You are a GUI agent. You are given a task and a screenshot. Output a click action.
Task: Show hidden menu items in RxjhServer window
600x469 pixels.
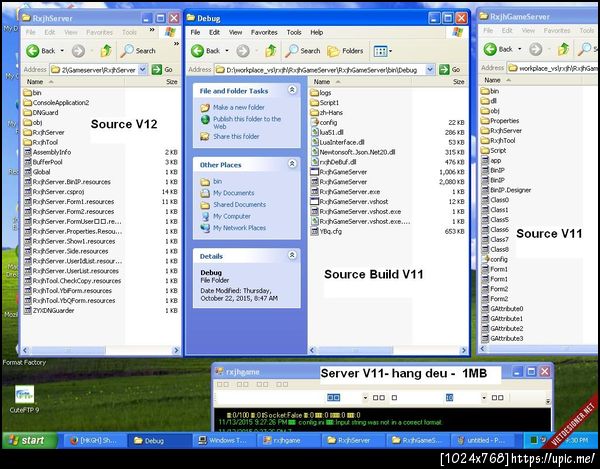(152, 30)
